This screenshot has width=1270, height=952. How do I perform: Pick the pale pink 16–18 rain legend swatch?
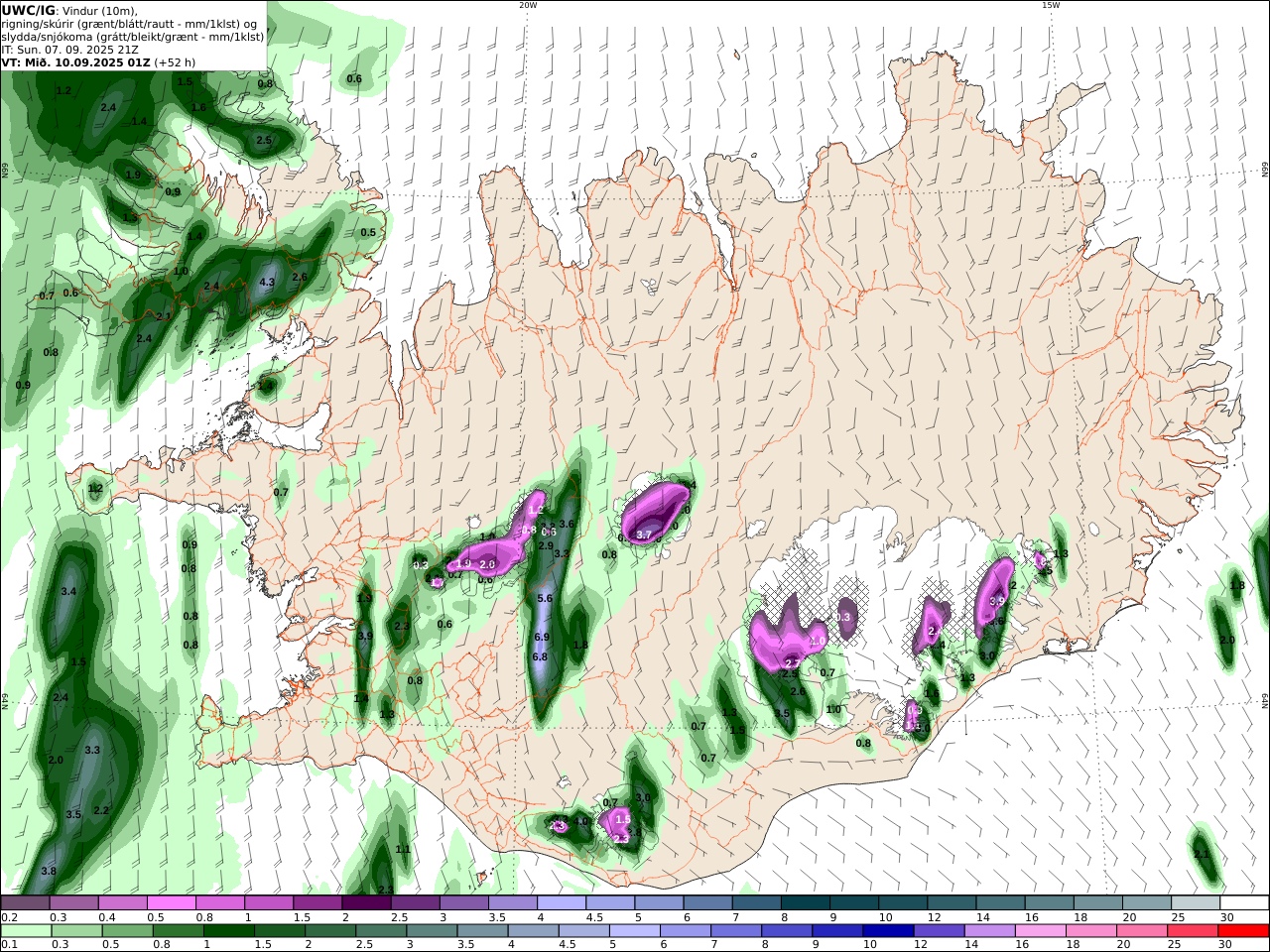[1040, 931]
